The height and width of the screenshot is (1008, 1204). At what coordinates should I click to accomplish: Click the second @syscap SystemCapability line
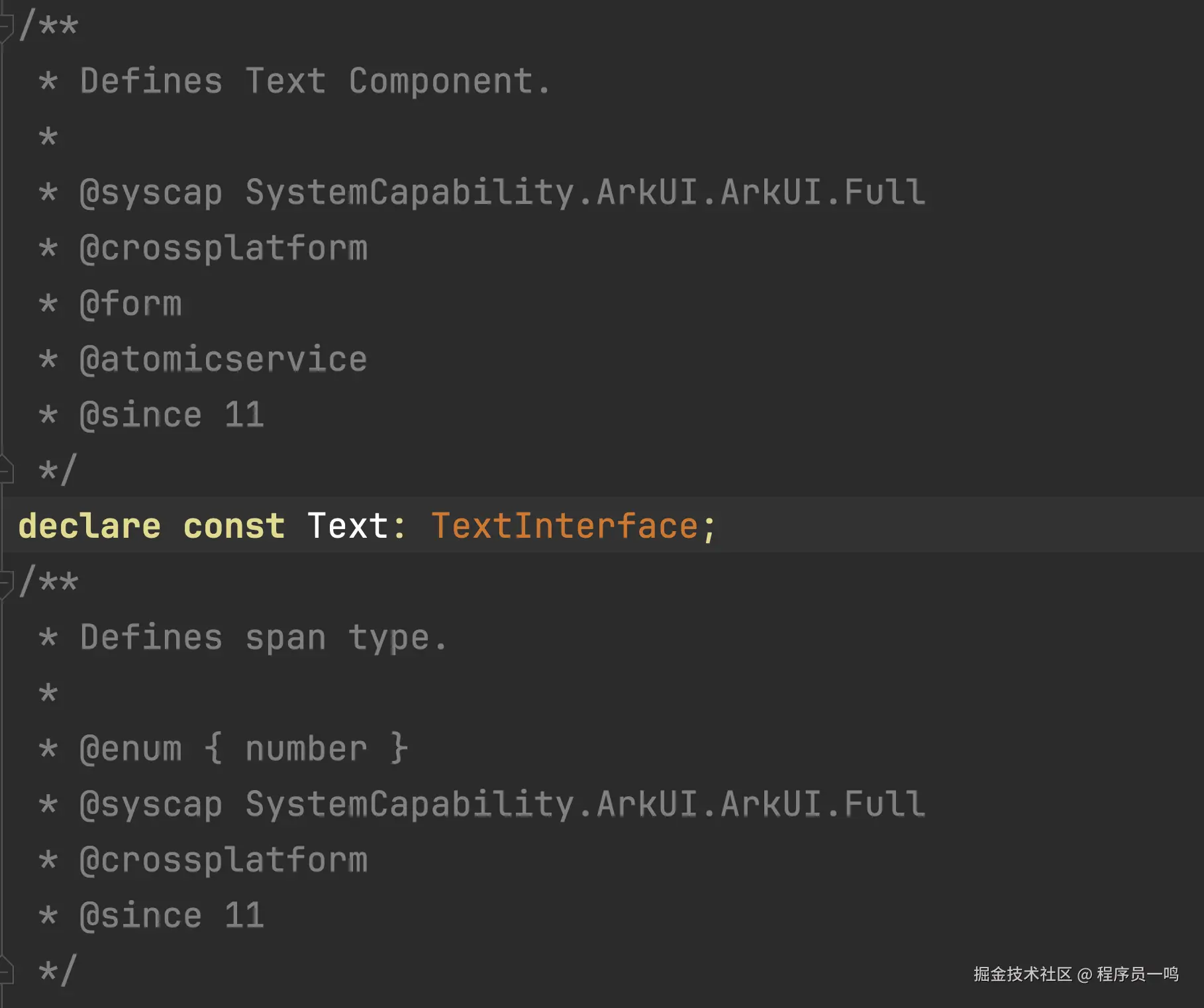click(502, 805)
